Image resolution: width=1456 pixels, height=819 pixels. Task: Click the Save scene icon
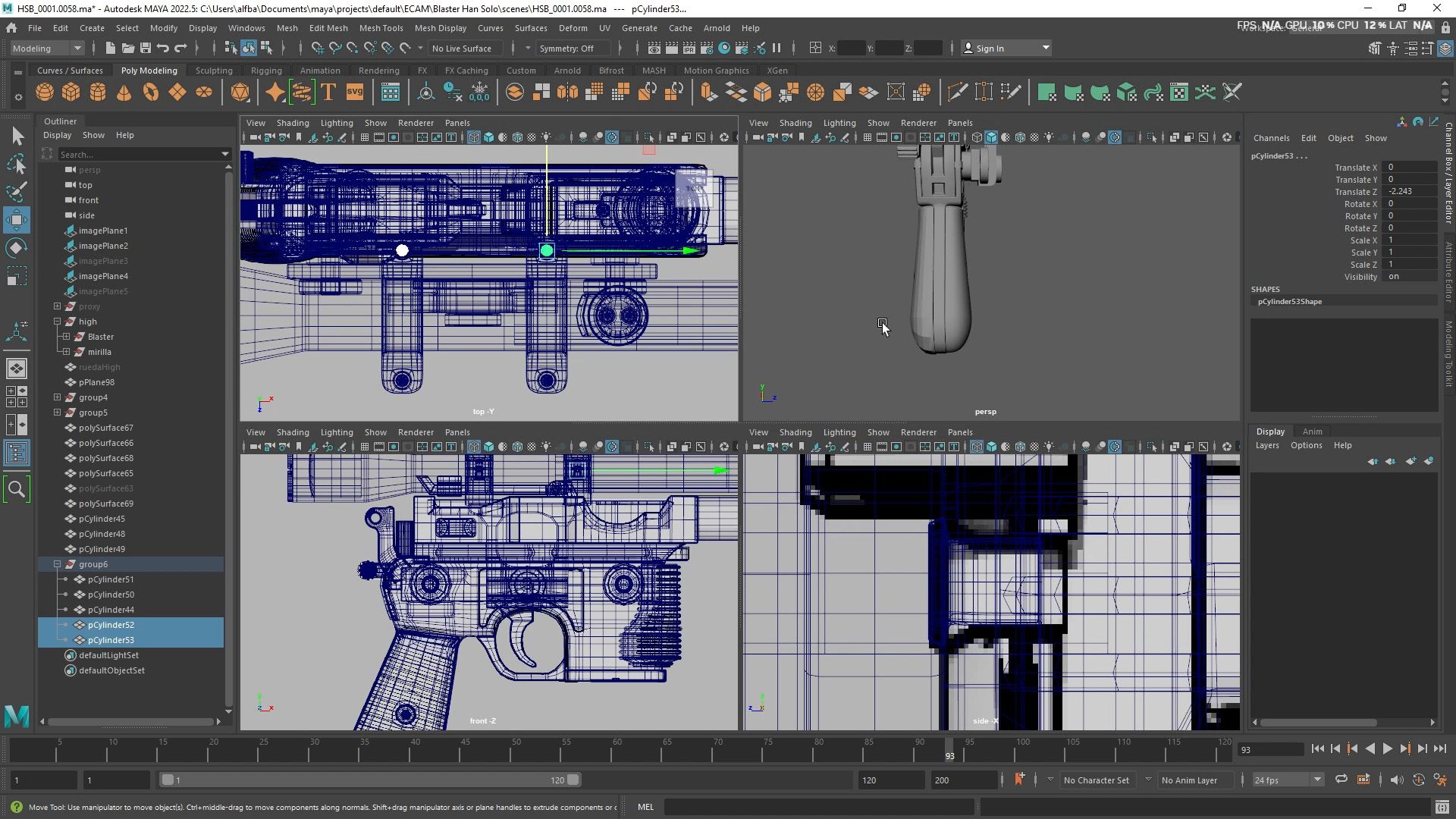pos(146,48)
